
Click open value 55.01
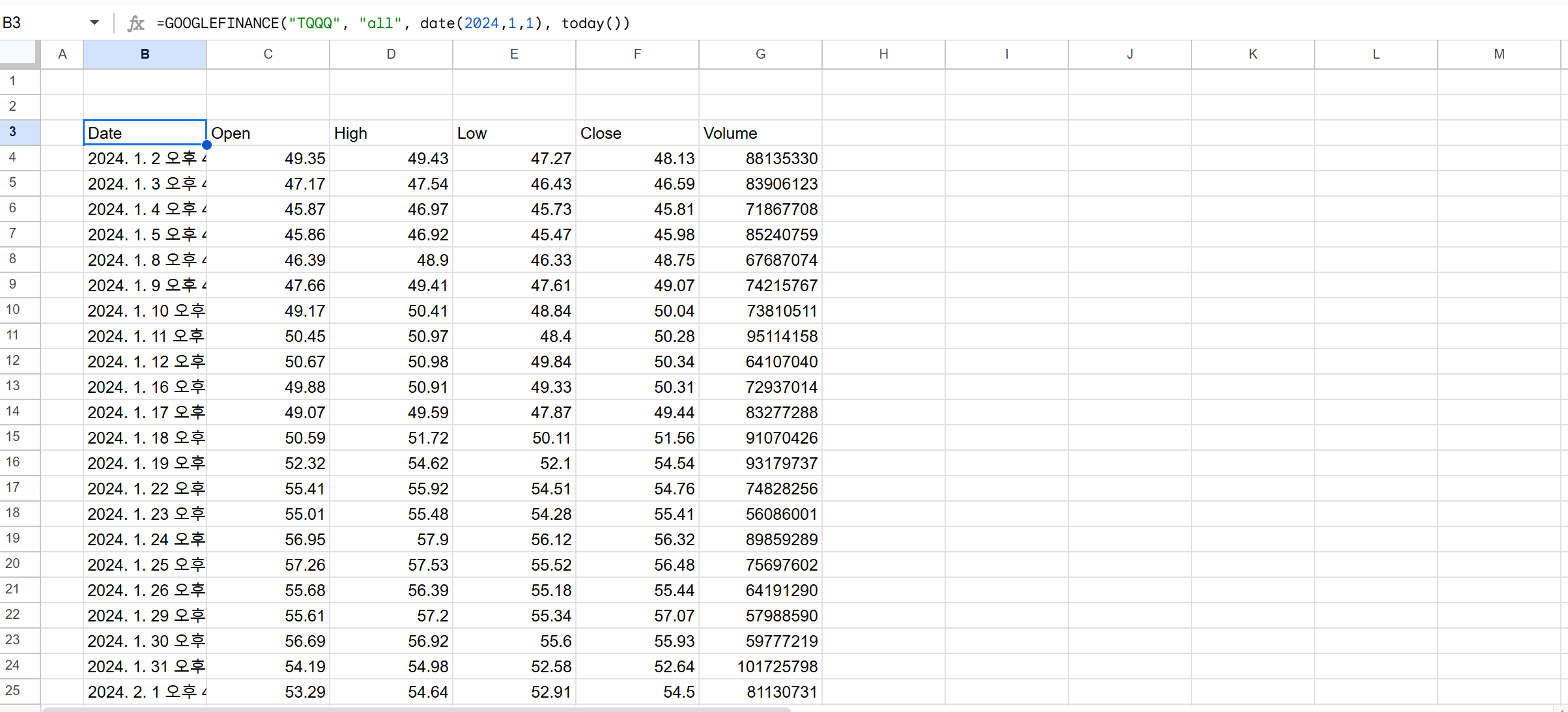click(268, 514)
